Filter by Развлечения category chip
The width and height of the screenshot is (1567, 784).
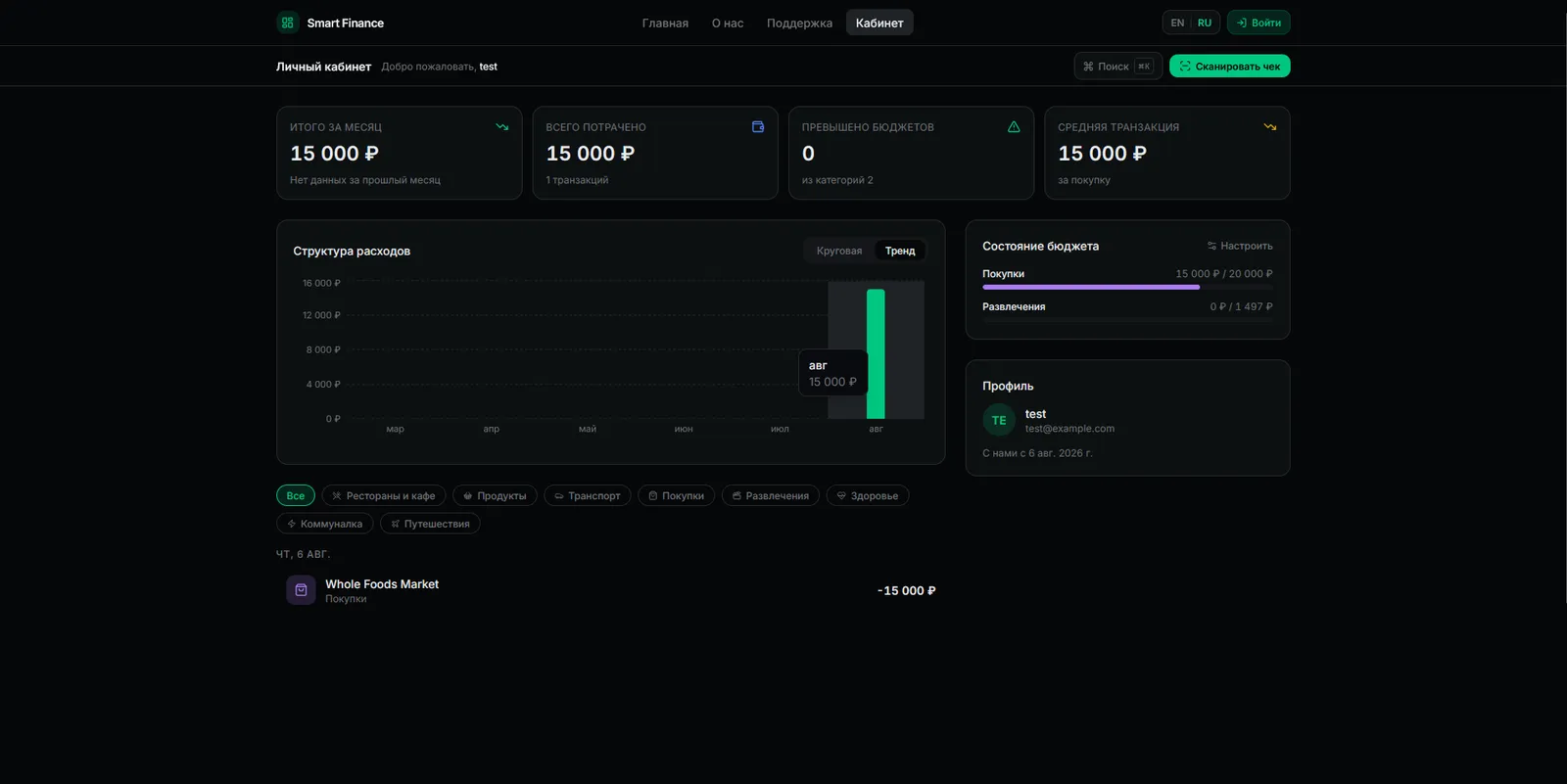pyautogui.click(x=771, y=495)
